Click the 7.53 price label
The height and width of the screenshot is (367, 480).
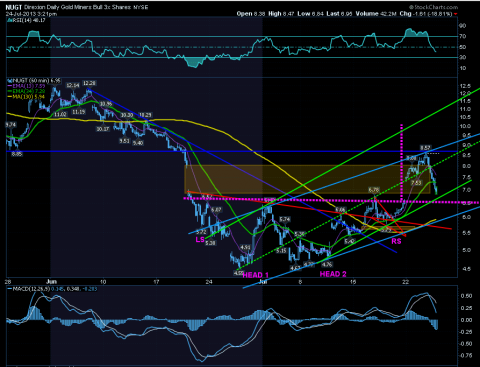416,183
